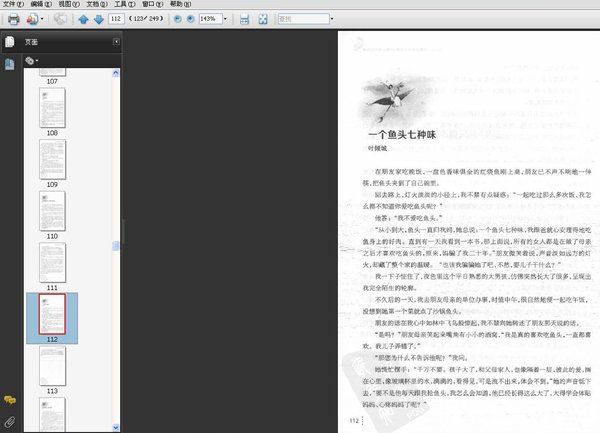Open the Bookmarks panel icon in sidebar
600x433 pixels.
coord(10,64)
